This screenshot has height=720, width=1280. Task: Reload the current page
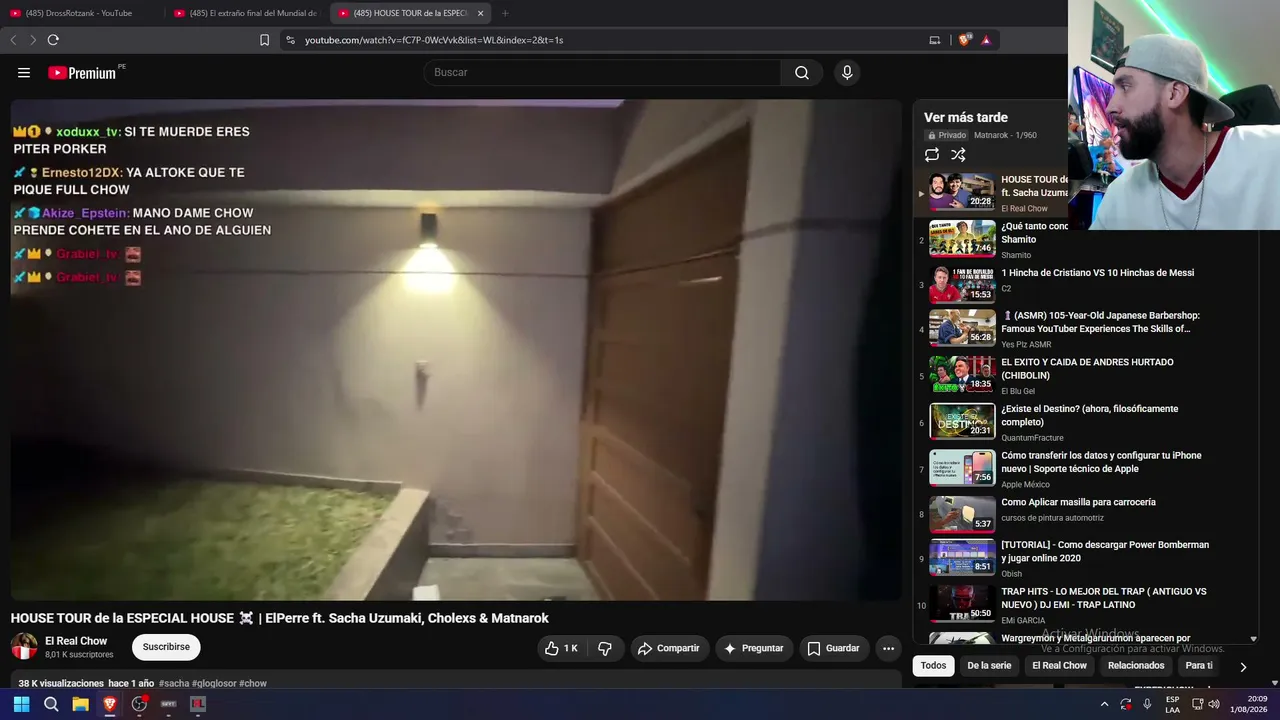[x=53, y=40]
